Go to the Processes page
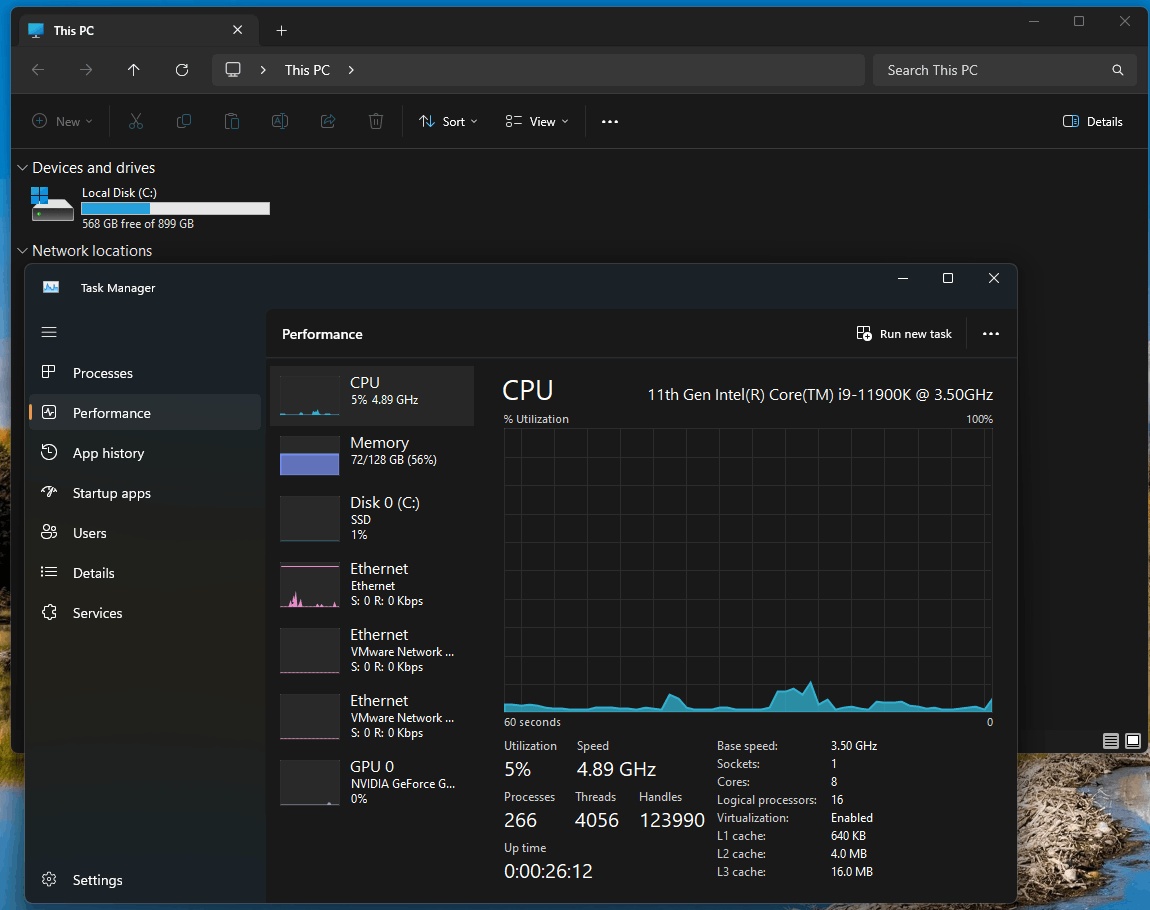The image size is (1150, 910). (x=102, y=373)
